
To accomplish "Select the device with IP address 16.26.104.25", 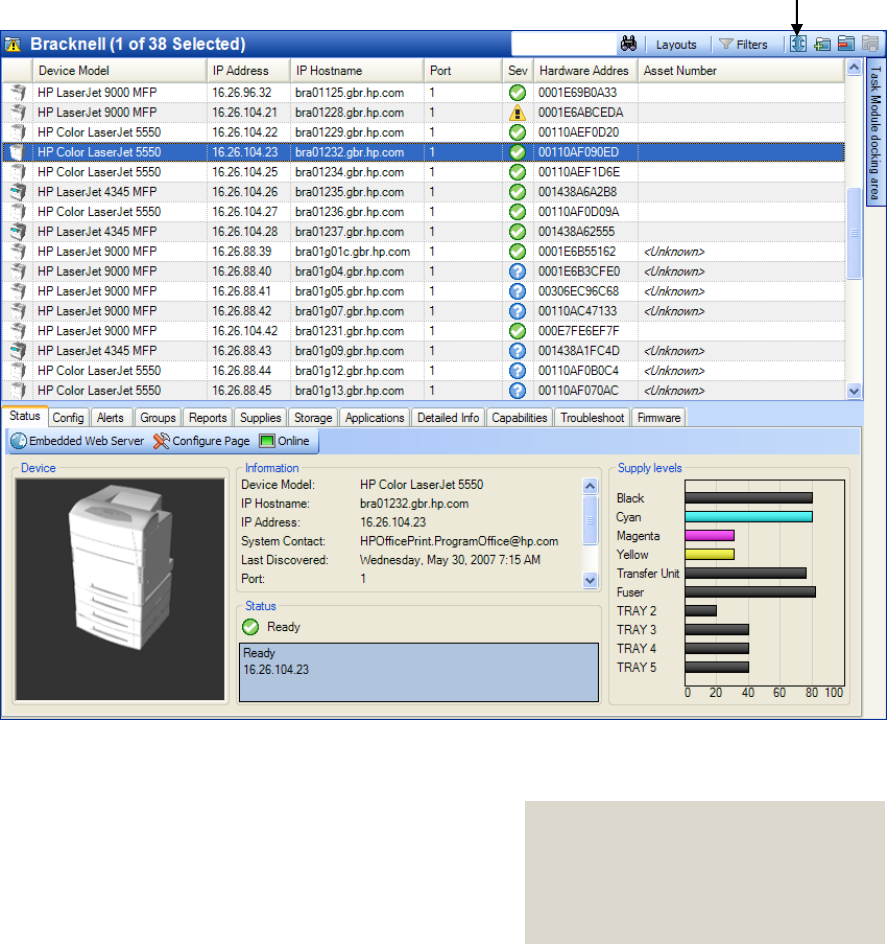I will point(423,172).
